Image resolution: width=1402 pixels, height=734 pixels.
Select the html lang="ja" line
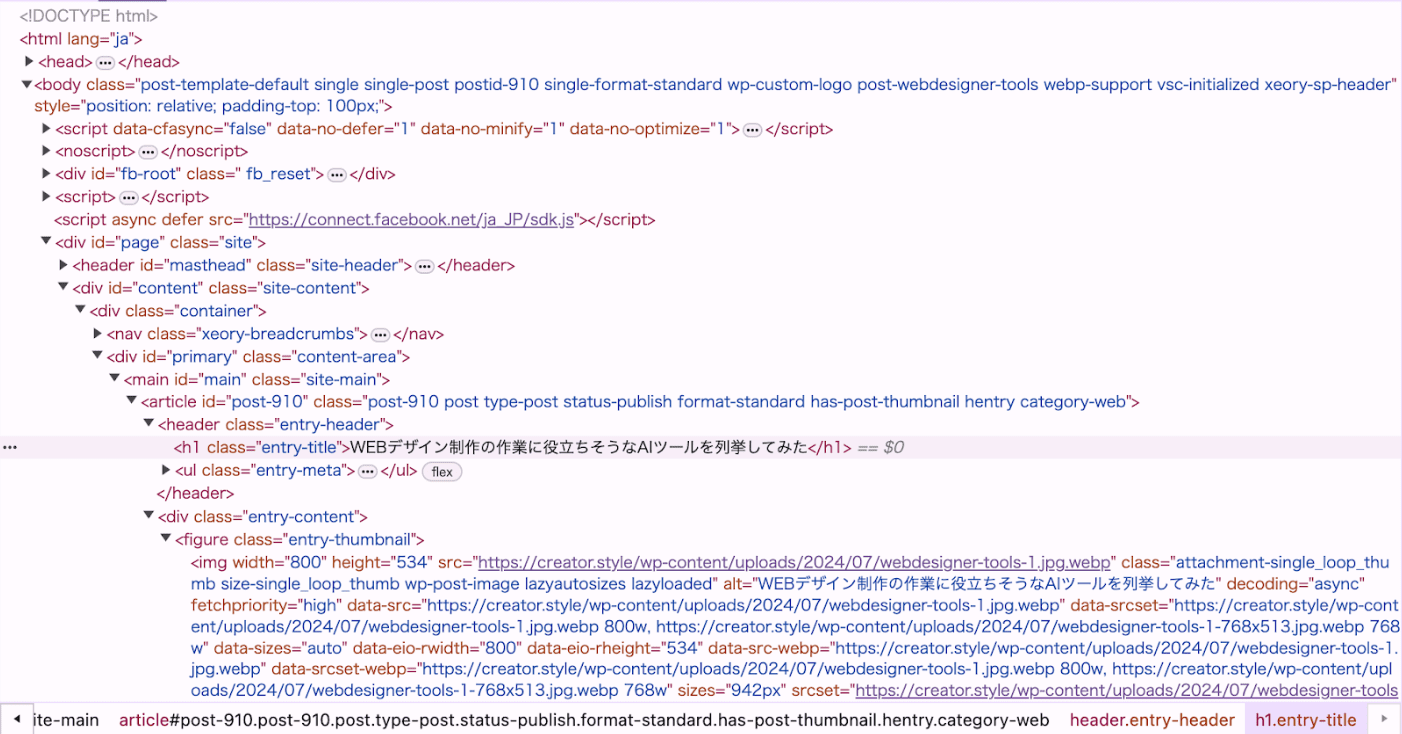click(82, 39)
